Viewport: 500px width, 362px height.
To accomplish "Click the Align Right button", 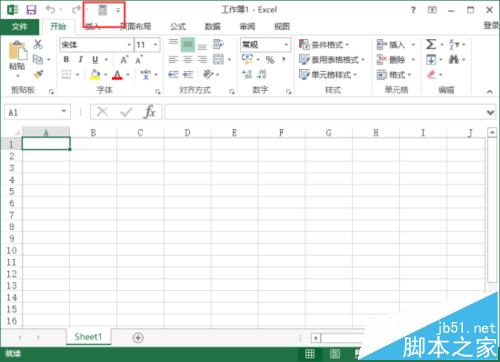I will point(202,60).
